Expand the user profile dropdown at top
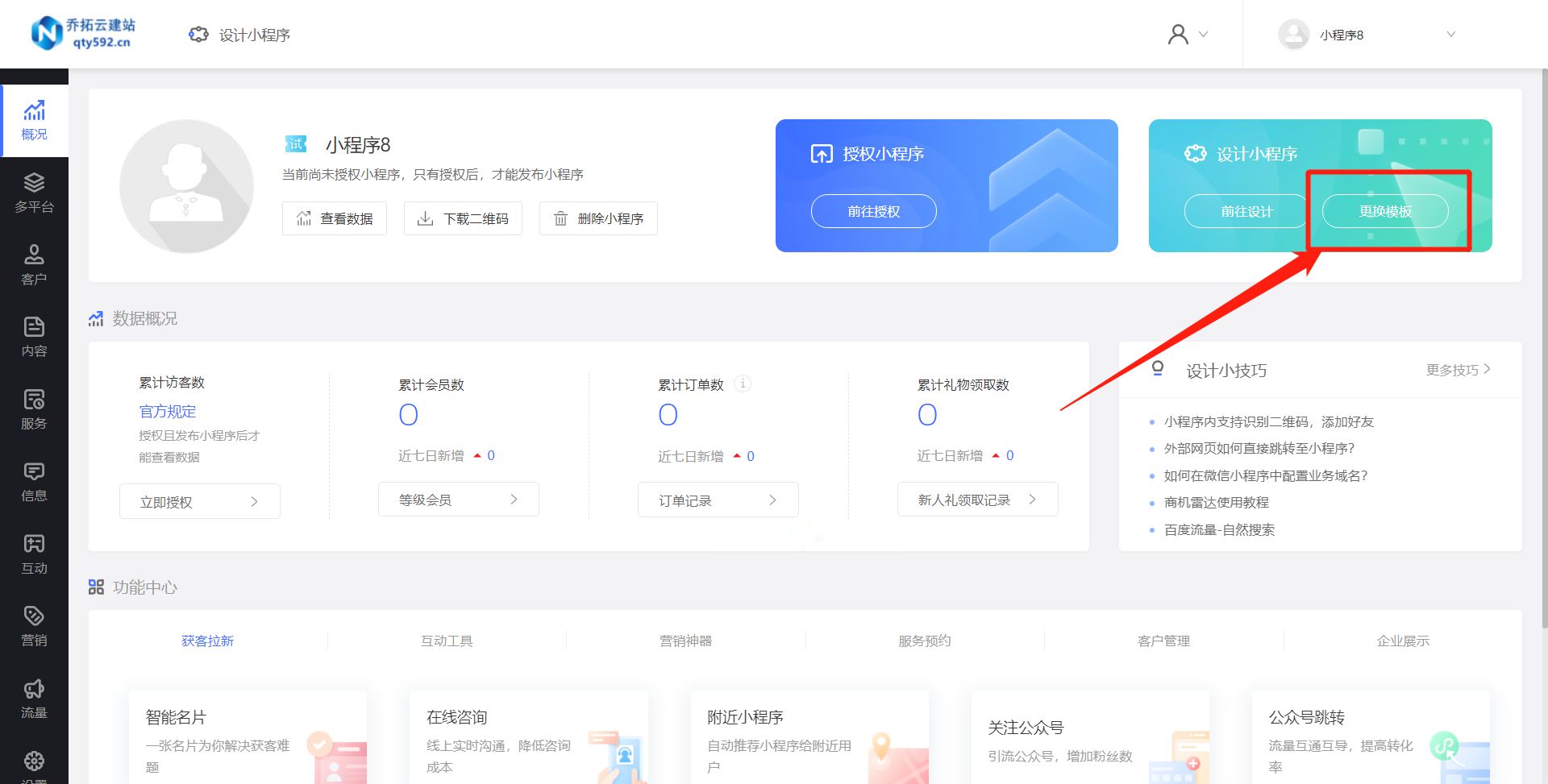This screenshot has width=1548, height=784. tap(1187, 34)
